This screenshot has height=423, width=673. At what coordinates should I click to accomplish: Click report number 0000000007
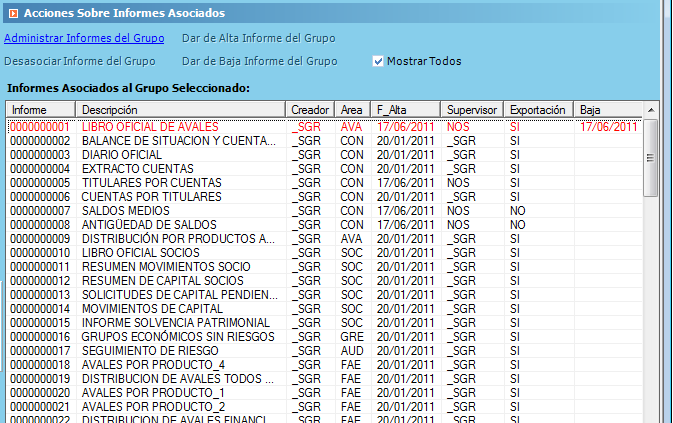40,211
